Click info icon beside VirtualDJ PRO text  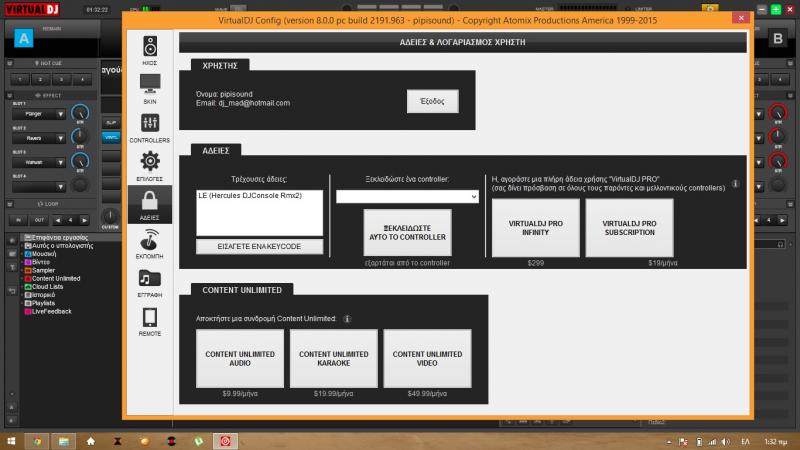pos(735,183)
